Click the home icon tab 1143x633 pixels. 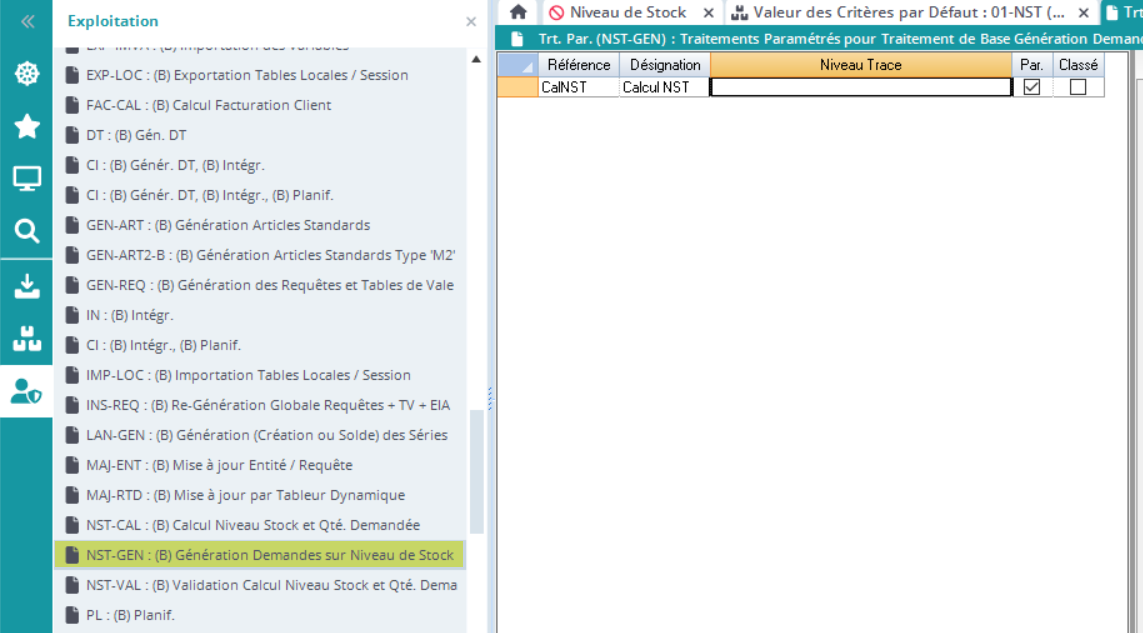pos(518,13)
